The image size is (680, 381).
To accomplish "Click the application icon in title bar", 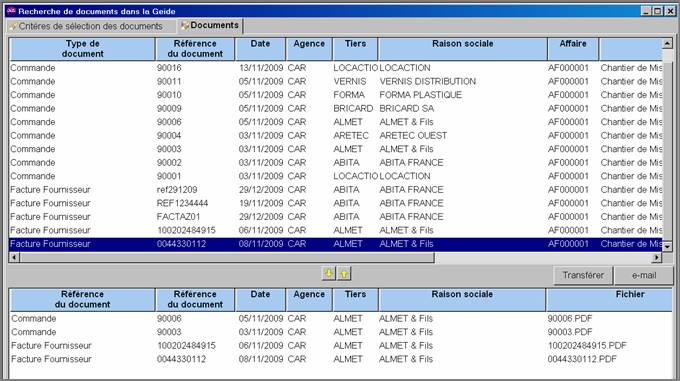I will pyautogui.click(x=11, y=11).
